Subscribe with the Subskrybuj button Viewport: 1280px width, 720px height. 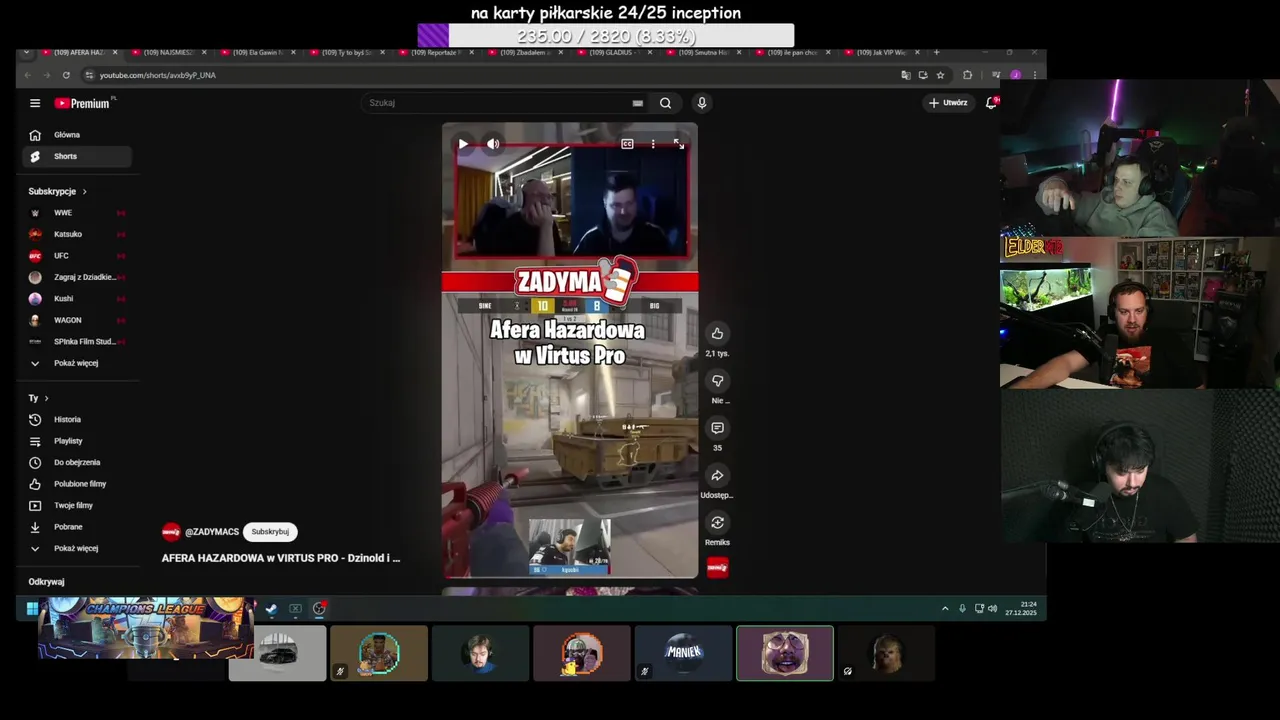[270, 532]
